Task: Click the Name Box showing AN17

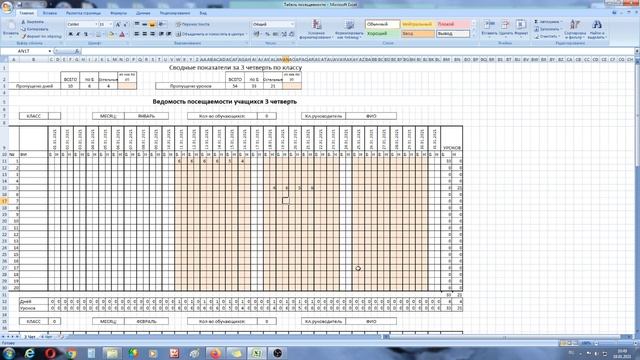Action: (27, 51)
